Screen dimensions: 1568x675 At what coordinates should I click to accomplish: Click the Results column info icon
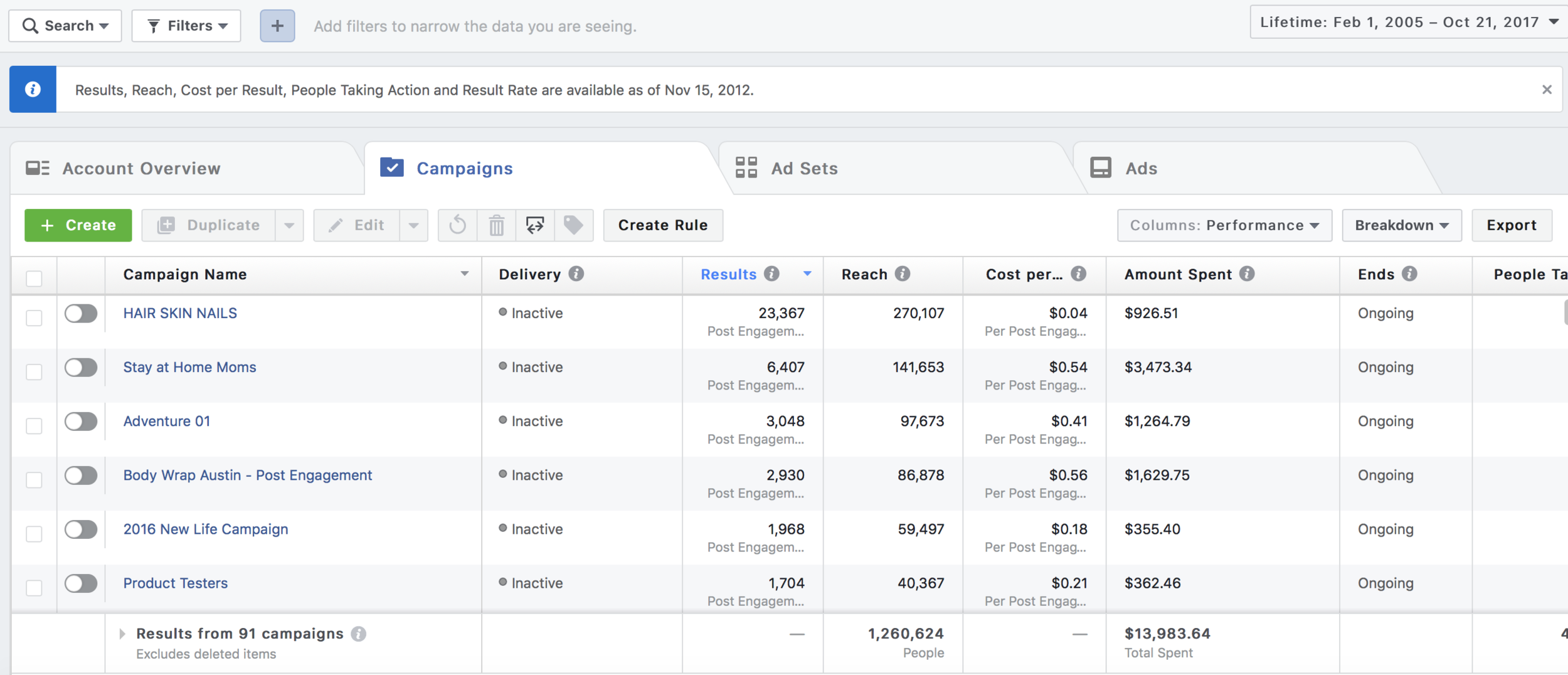click(772, 274)
